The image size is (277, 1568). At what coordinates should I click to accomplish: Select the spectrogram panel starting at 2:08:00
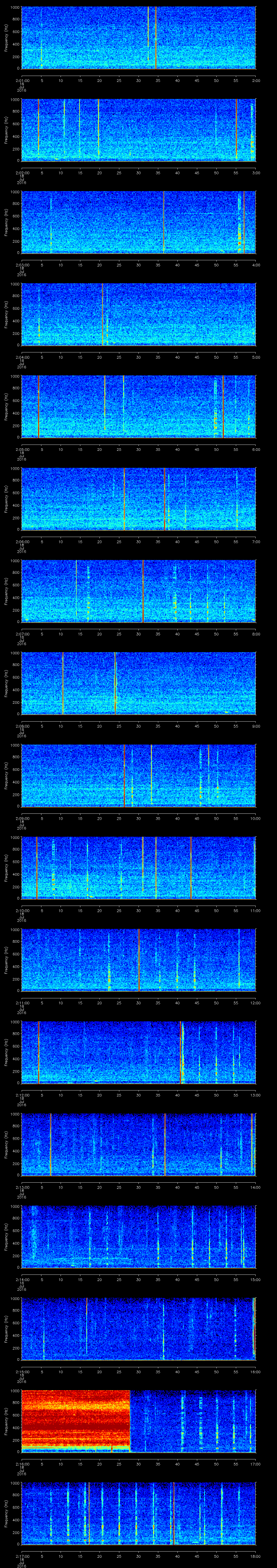tap(139, 683)
